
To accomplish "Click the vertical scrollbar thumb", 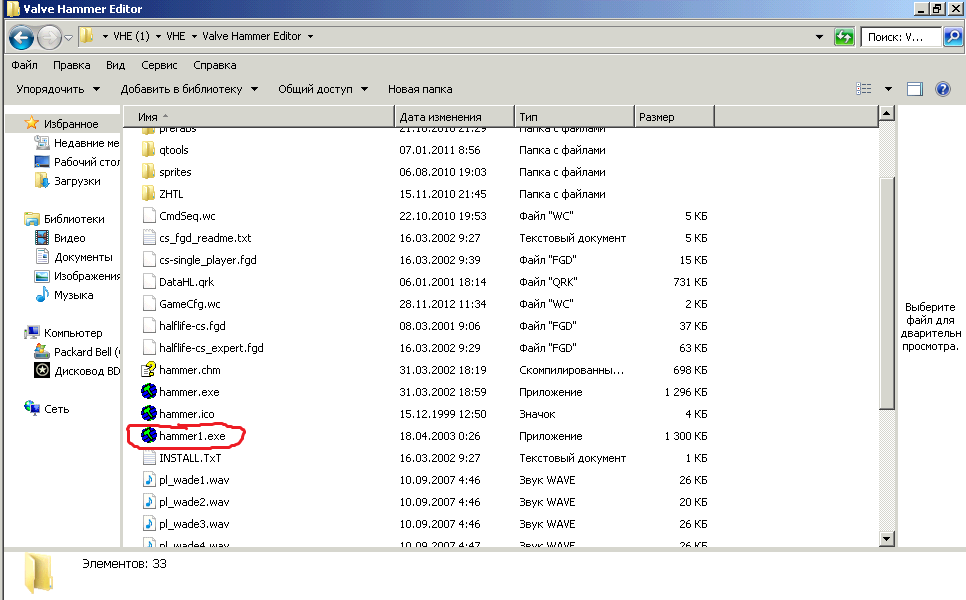I will pos(887,293).
